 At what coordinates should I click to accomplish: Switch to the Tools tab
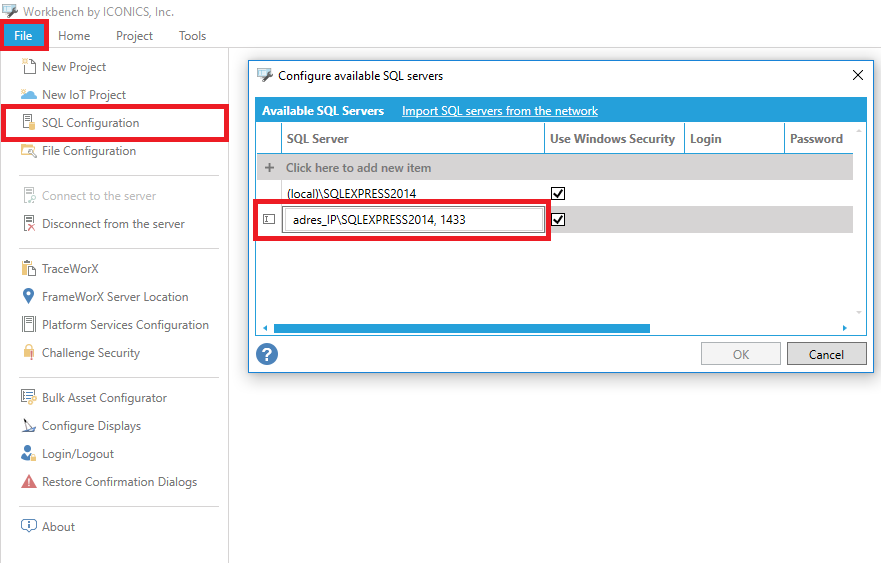point(193,35)
